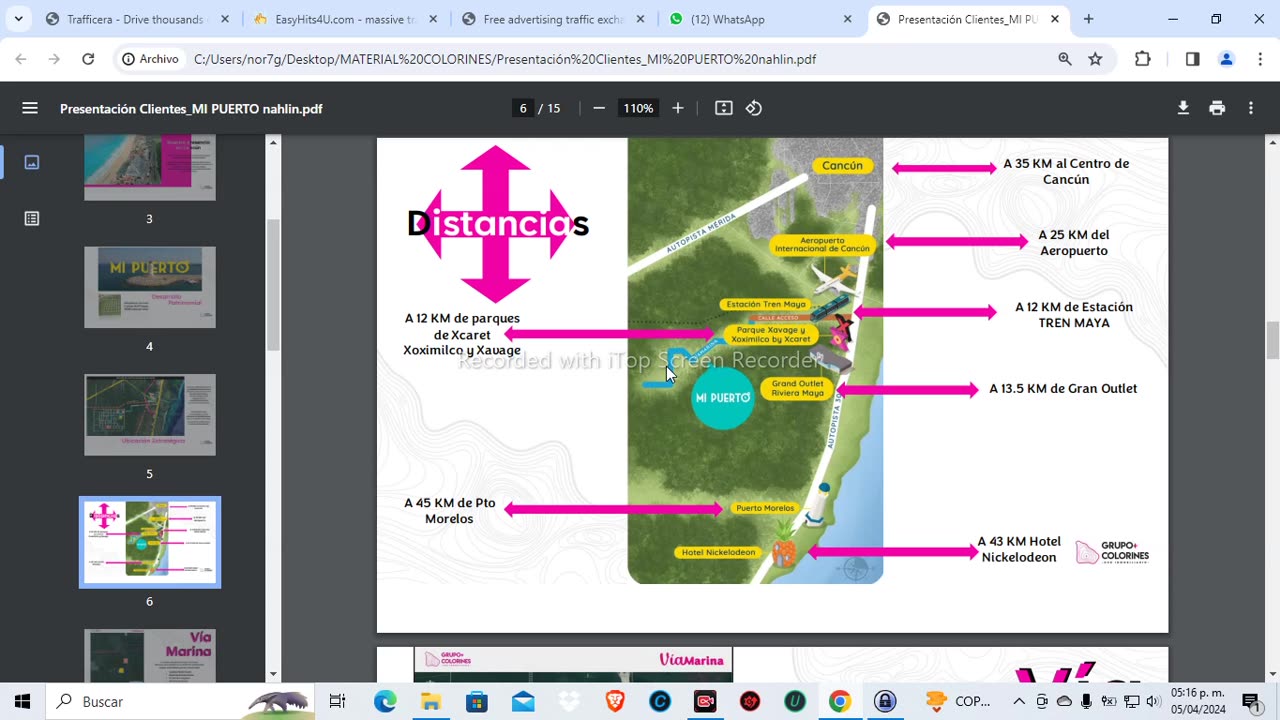Open the Chrome three-dot menu

1258,59
